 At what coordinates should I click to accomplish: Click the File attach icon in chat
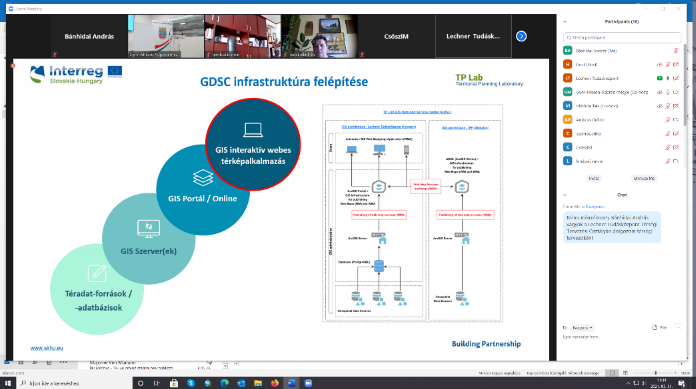click(x=659, y=328)
